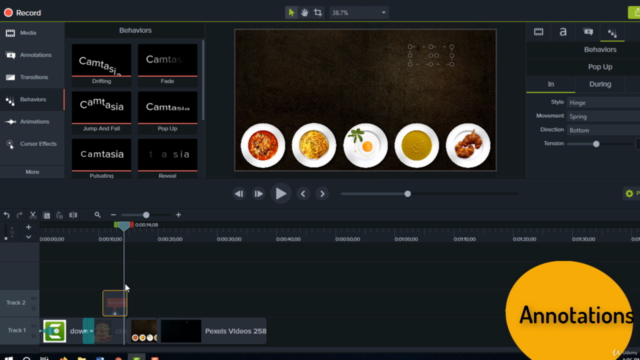640x360 pixels.
Task: Click the timeline zoom out minus
Action: pyautogui.click(x=113, y=215)
